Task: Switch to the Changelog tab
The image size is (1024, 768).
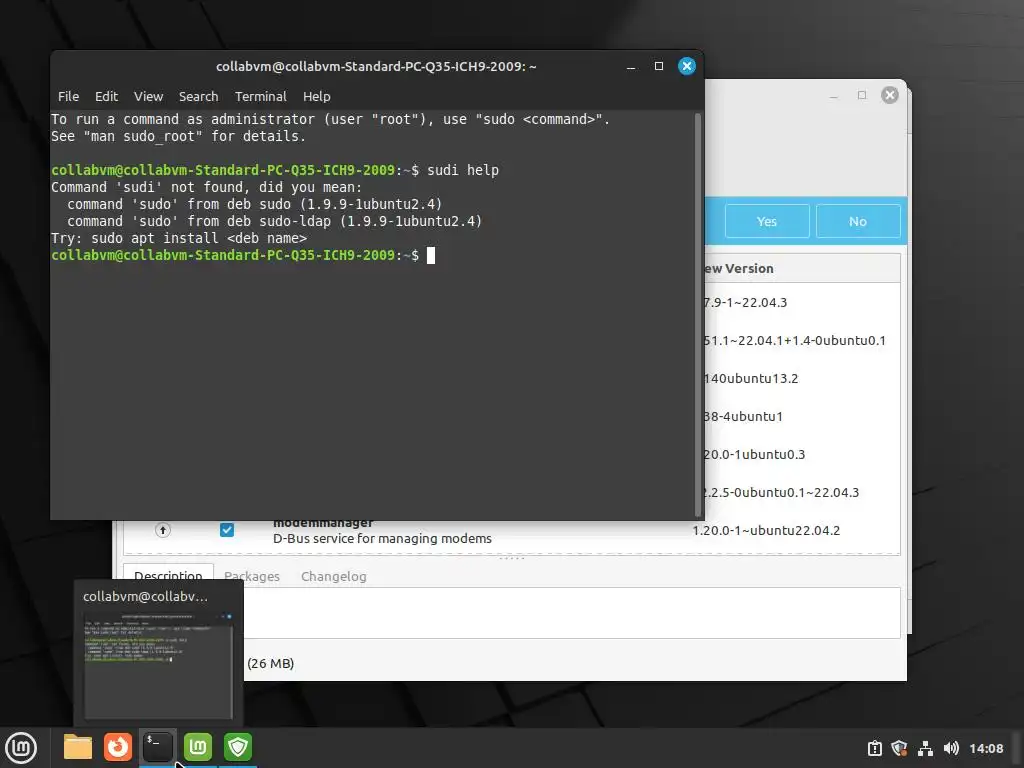Action: (334, 576)
